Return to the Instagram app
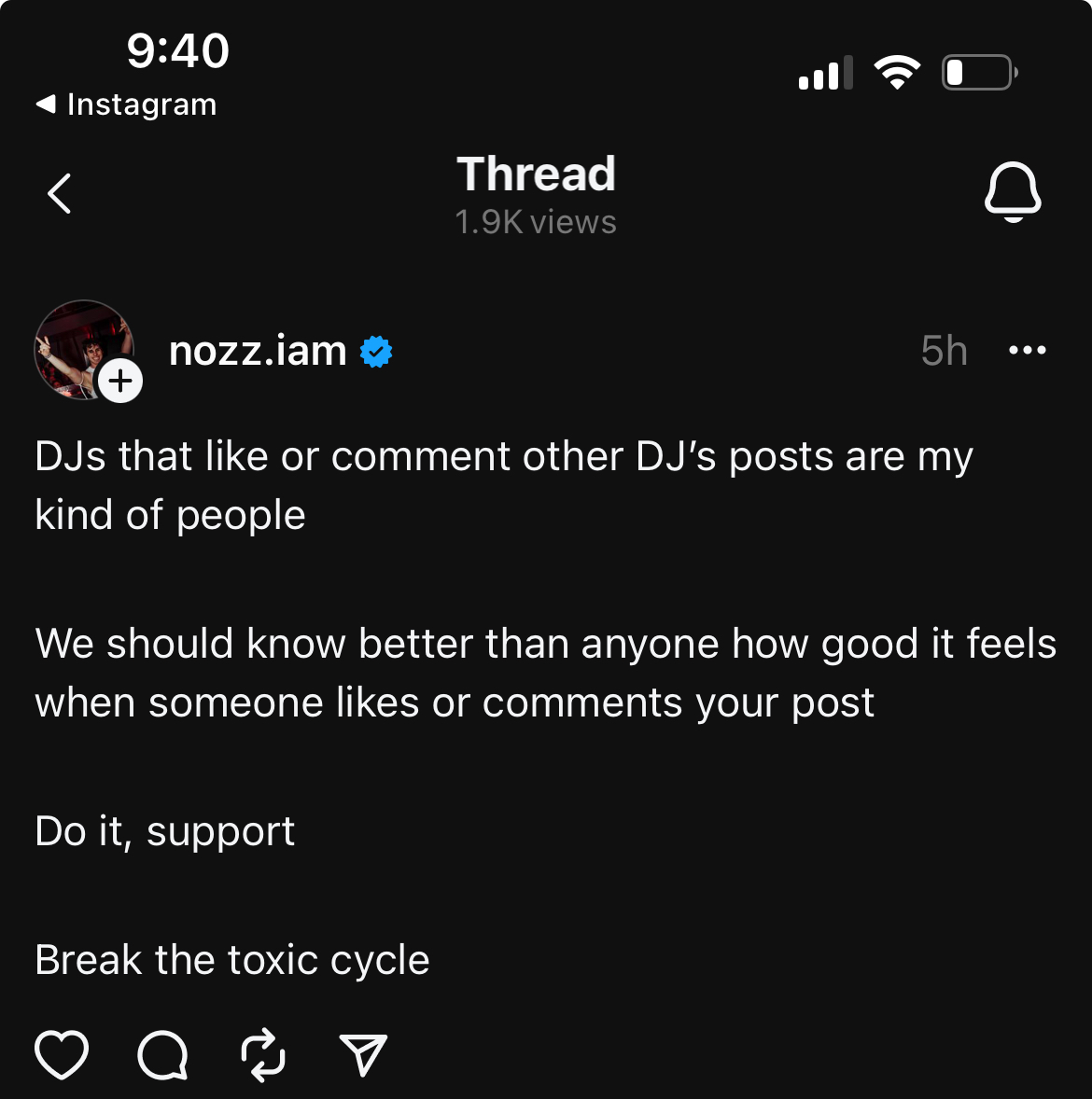This screenshot has width=1092, height=1099. tap(126, 104)
